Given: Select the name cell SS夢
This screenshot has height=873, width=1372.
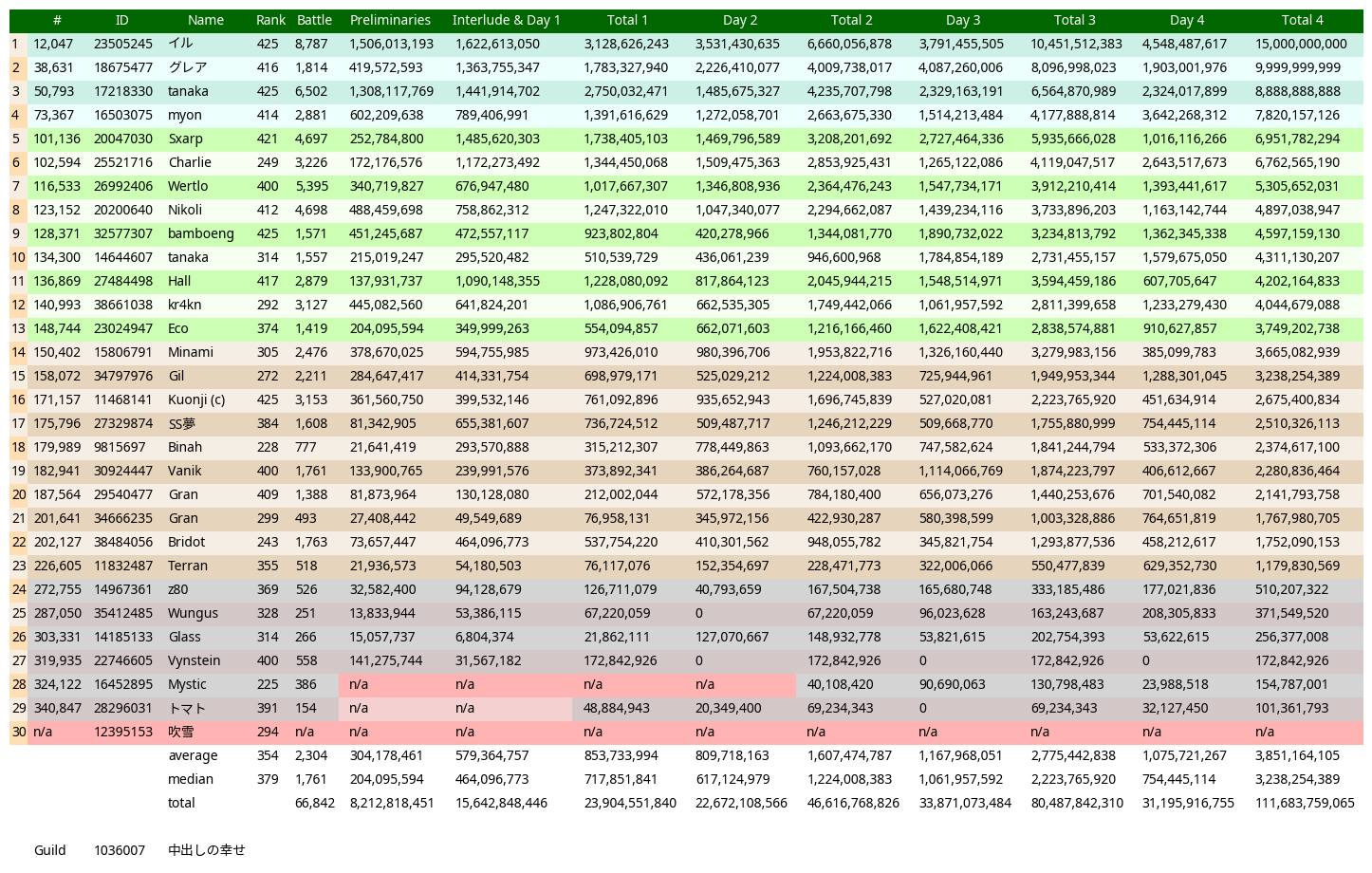Looking at the screenshot, I should [181, 423].
